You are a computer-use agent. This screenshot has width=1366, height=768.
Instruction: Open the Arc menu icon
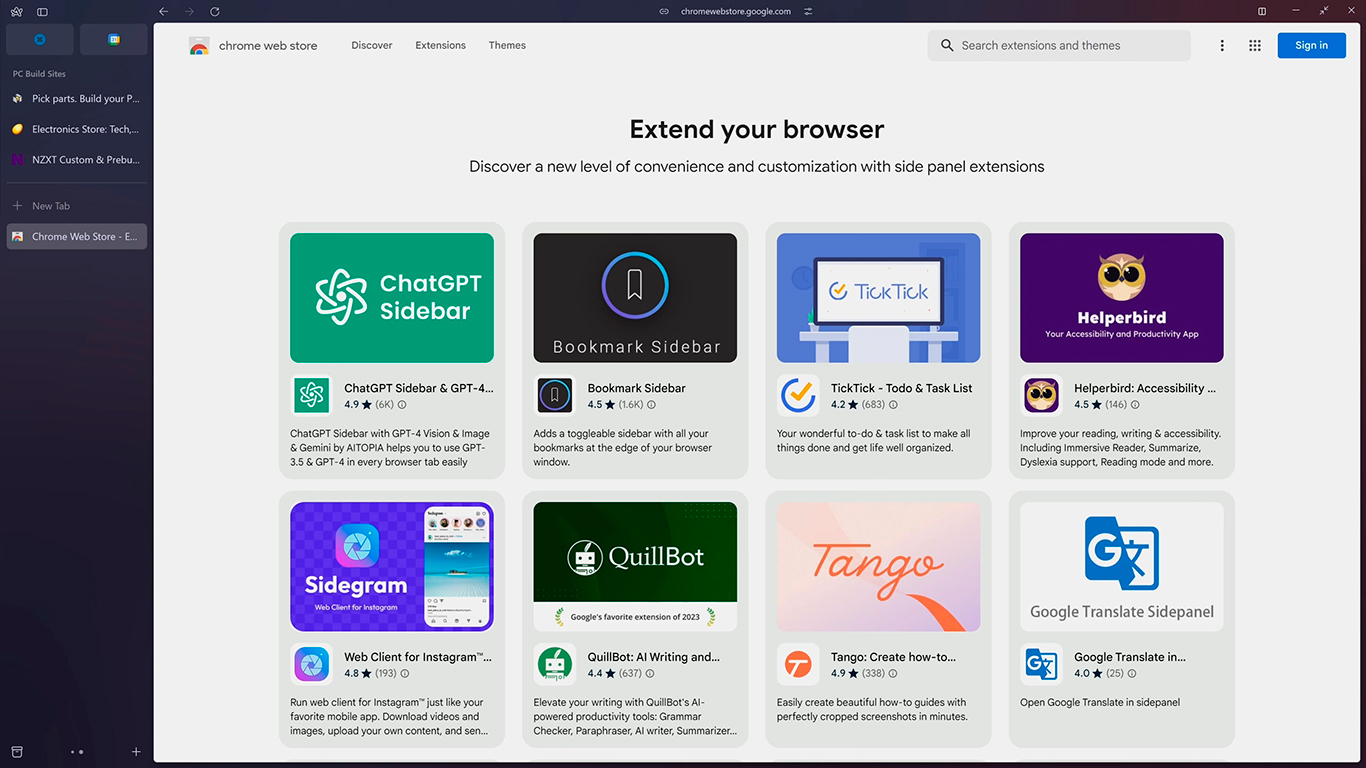coord(17,12)
